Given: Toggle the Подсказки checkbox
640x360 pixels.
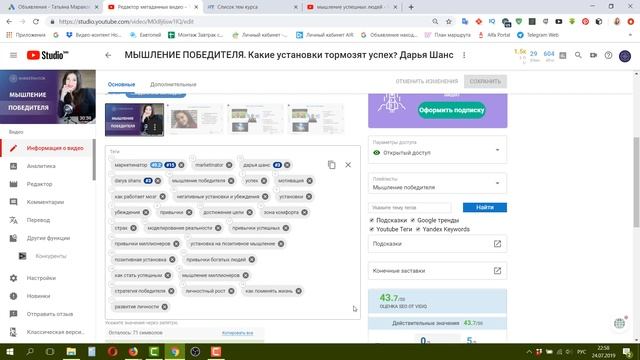Looking at the screenshot, I should pos(371,220).
